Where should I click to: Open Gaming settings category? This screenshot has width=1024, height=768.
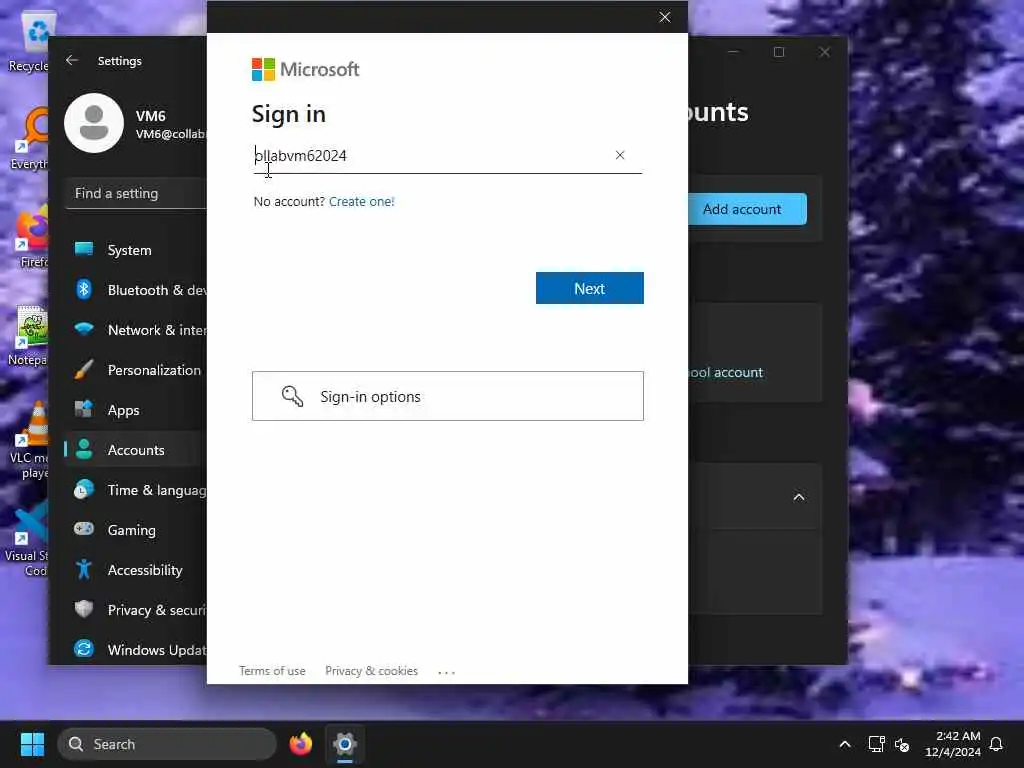pos(136,530)
